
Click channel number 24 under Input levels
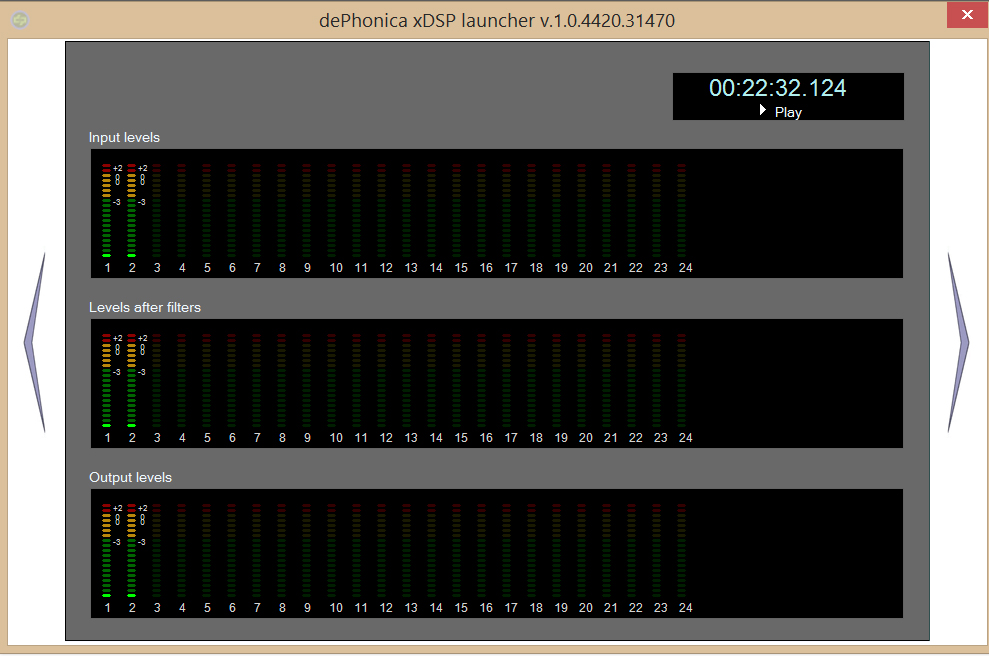pos(686,267)
